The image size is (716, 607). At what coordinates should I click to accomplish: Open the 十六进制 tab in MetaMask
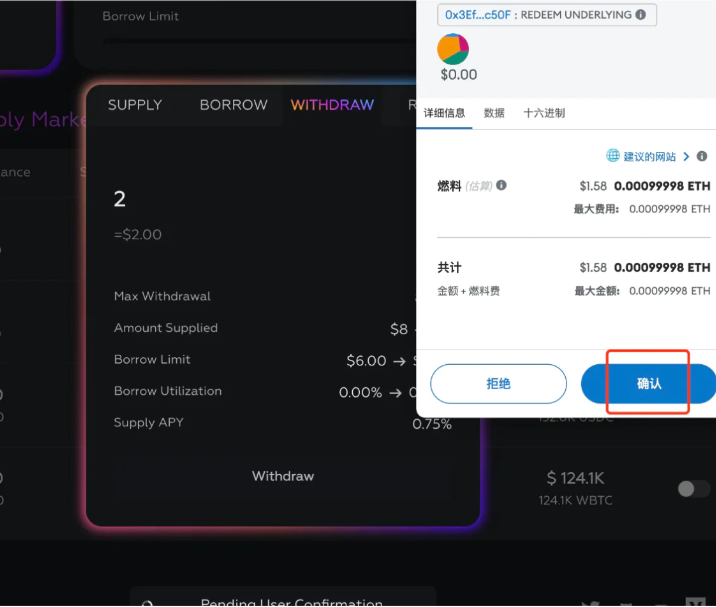point(544,113)
